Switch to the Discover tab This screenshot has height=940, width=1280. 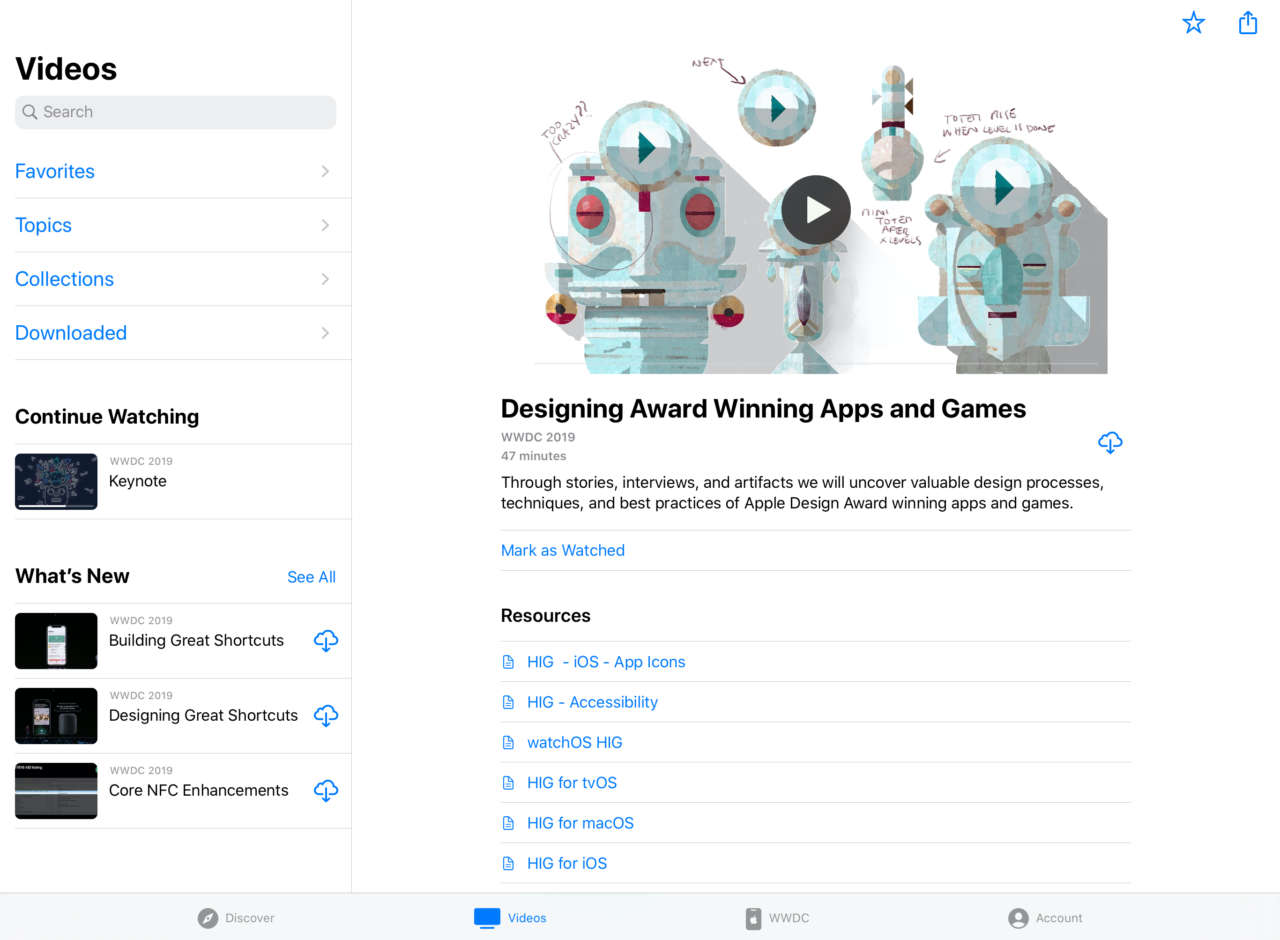tap(236, 918)
